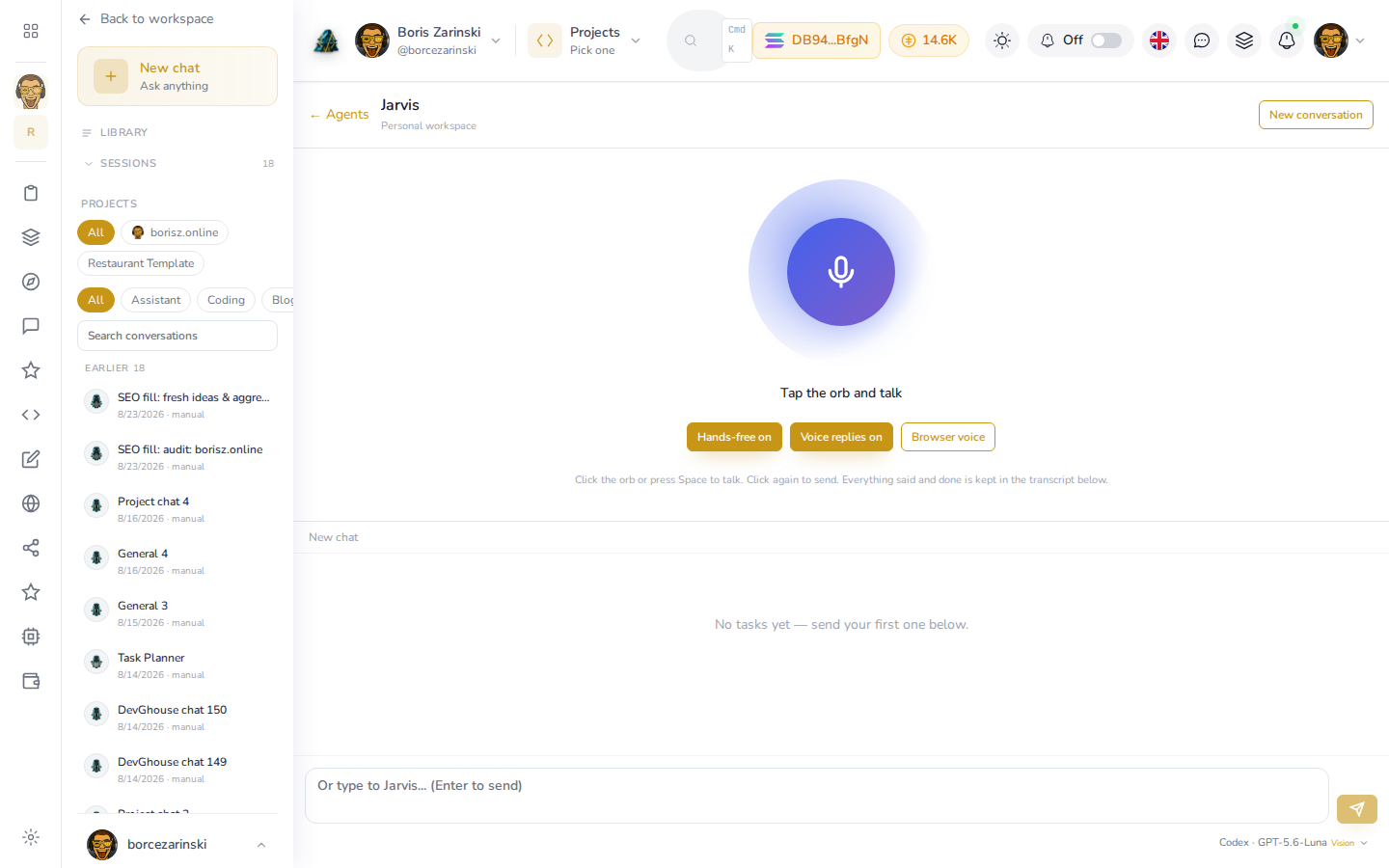Tap the microphone orb to talk

[x=841, y=272]
